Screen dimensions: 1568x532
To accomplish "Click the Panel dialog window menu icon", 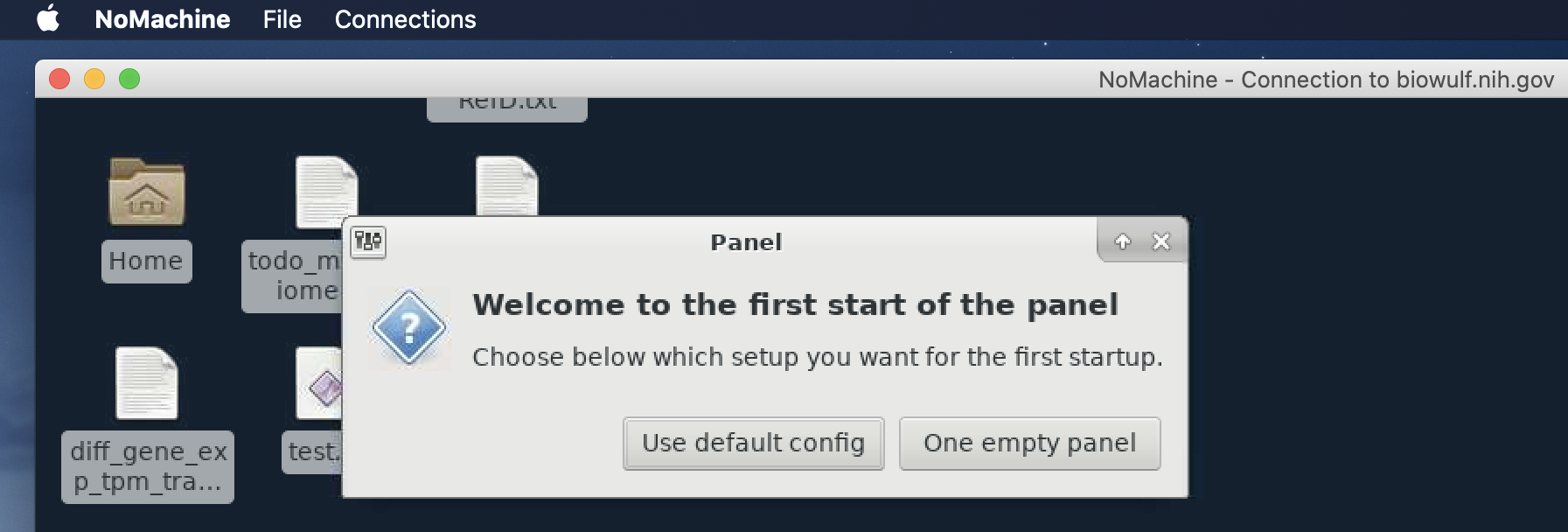I will pos(368,241).
